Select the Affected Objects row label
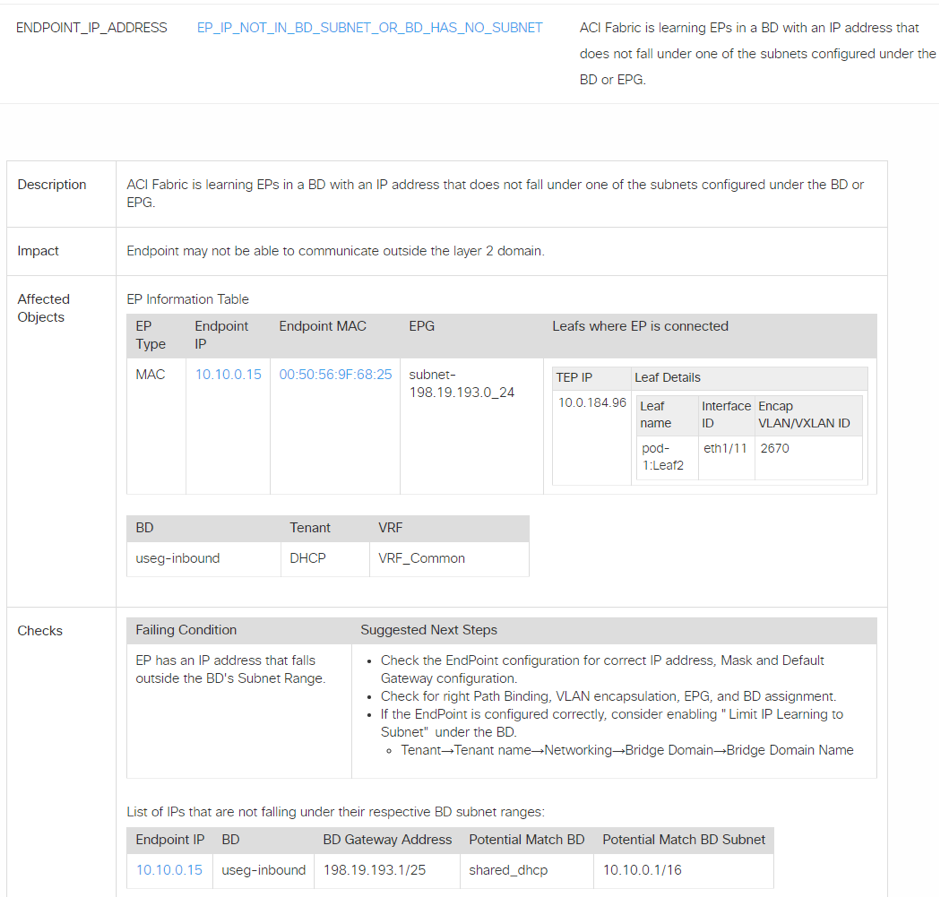 pos(43,308)
